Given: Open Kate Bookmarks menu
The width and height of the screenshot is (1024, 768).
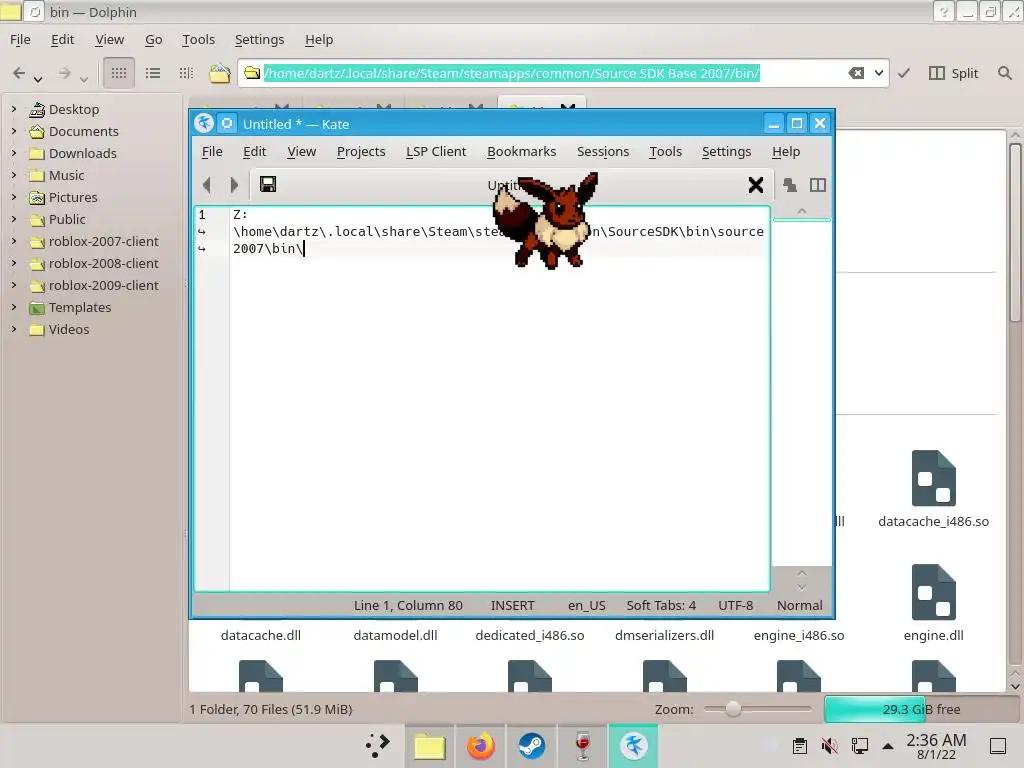Looking at the screenshot, I should tap(521, 152).
